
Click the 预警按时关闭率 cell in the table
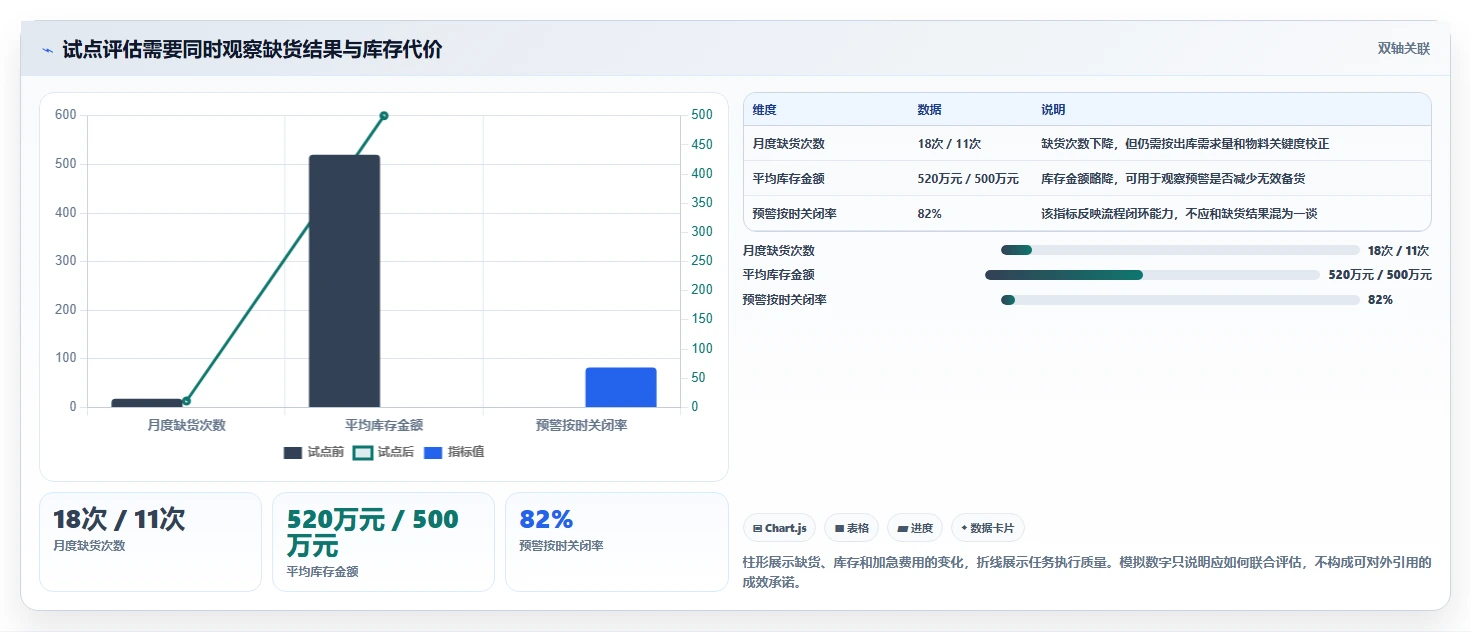(795, 214)
